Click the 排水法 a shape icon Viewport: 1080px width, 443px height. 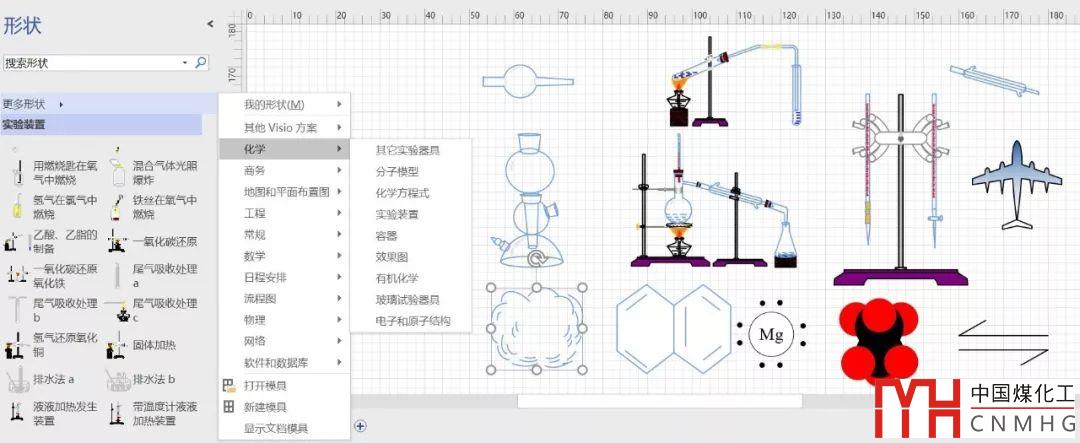(x=18, y=380)
